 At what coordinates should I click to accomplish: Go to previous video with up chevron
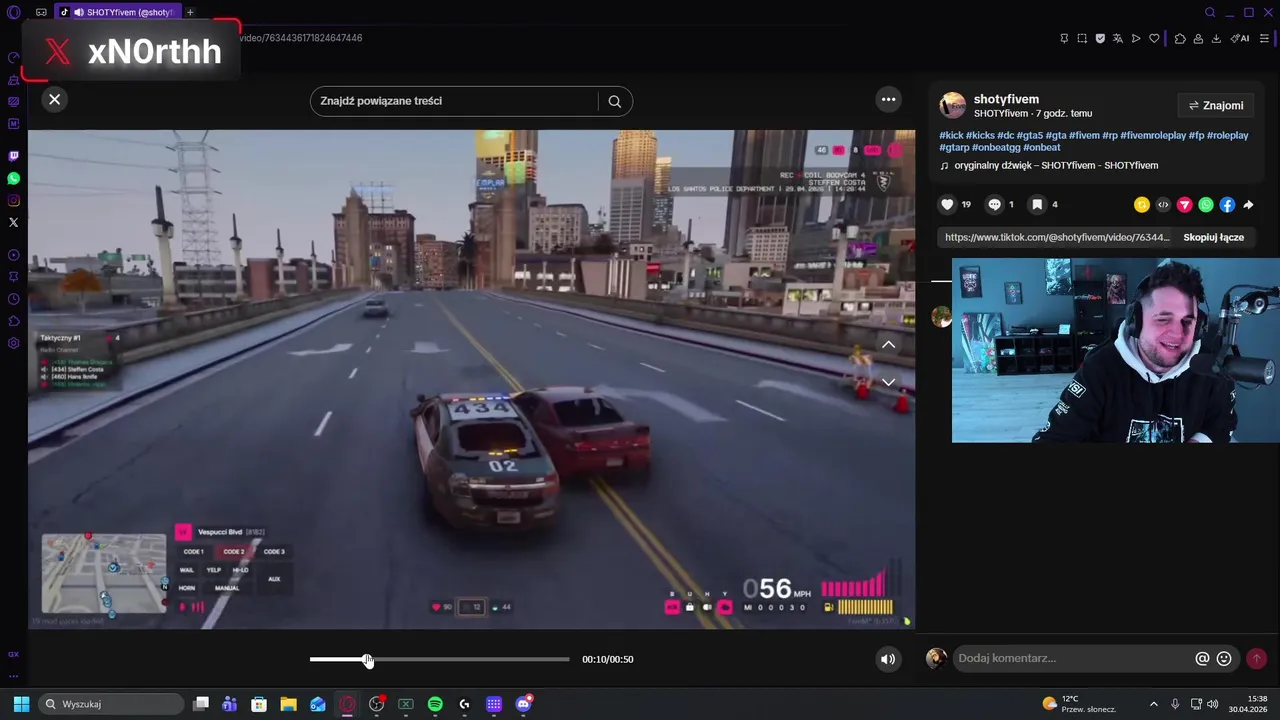[x=888, y=344]
